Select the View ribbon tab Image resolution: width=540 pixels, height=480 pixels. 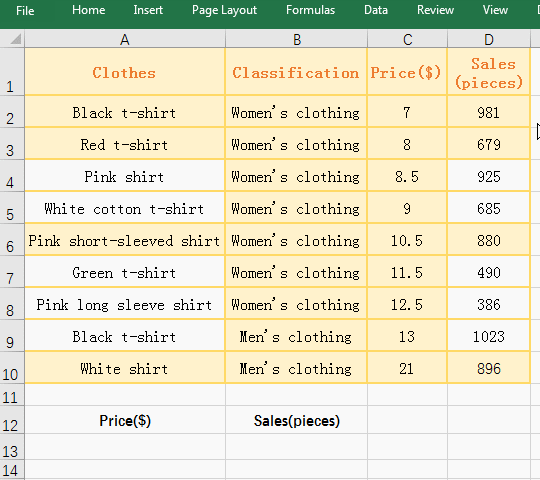(495, 10)
